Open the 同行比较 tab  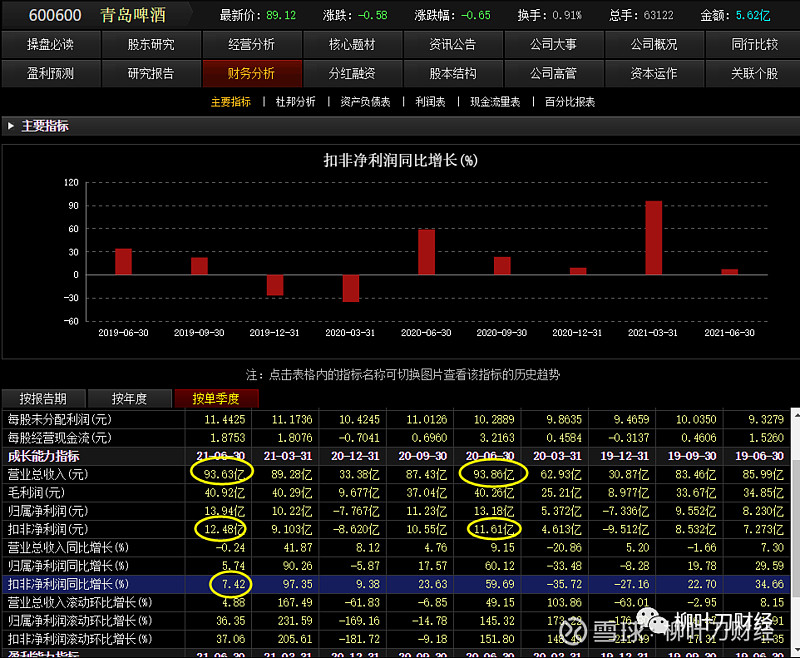[754, 44]
